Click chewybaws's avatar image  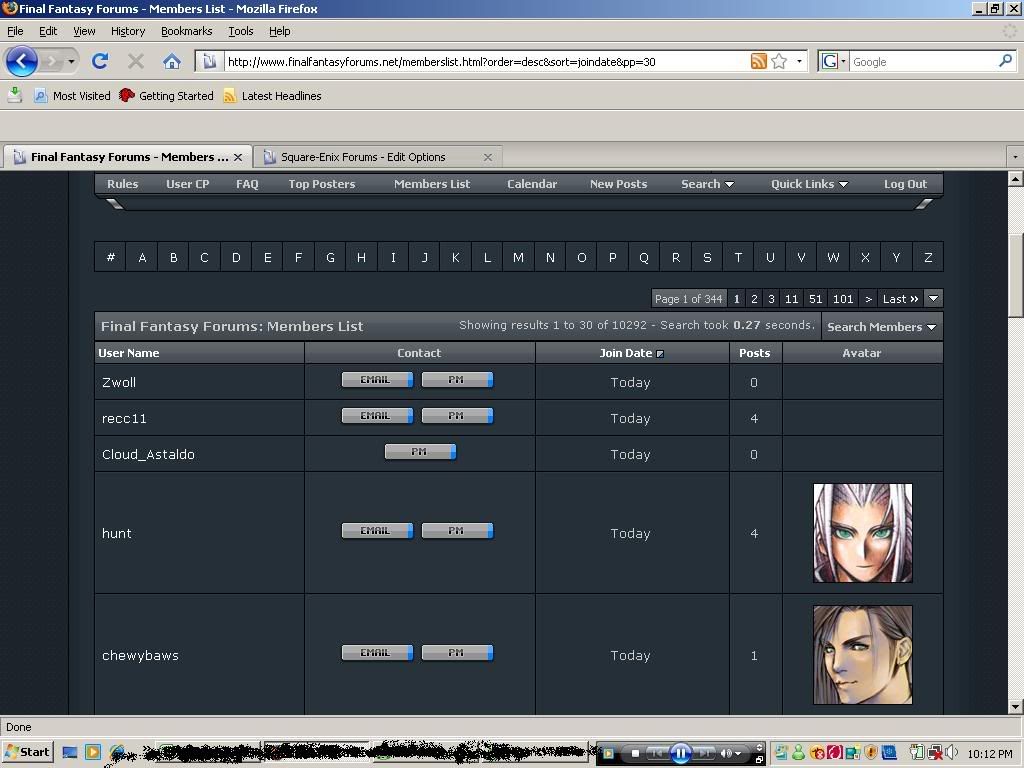(x=863, y=655)
